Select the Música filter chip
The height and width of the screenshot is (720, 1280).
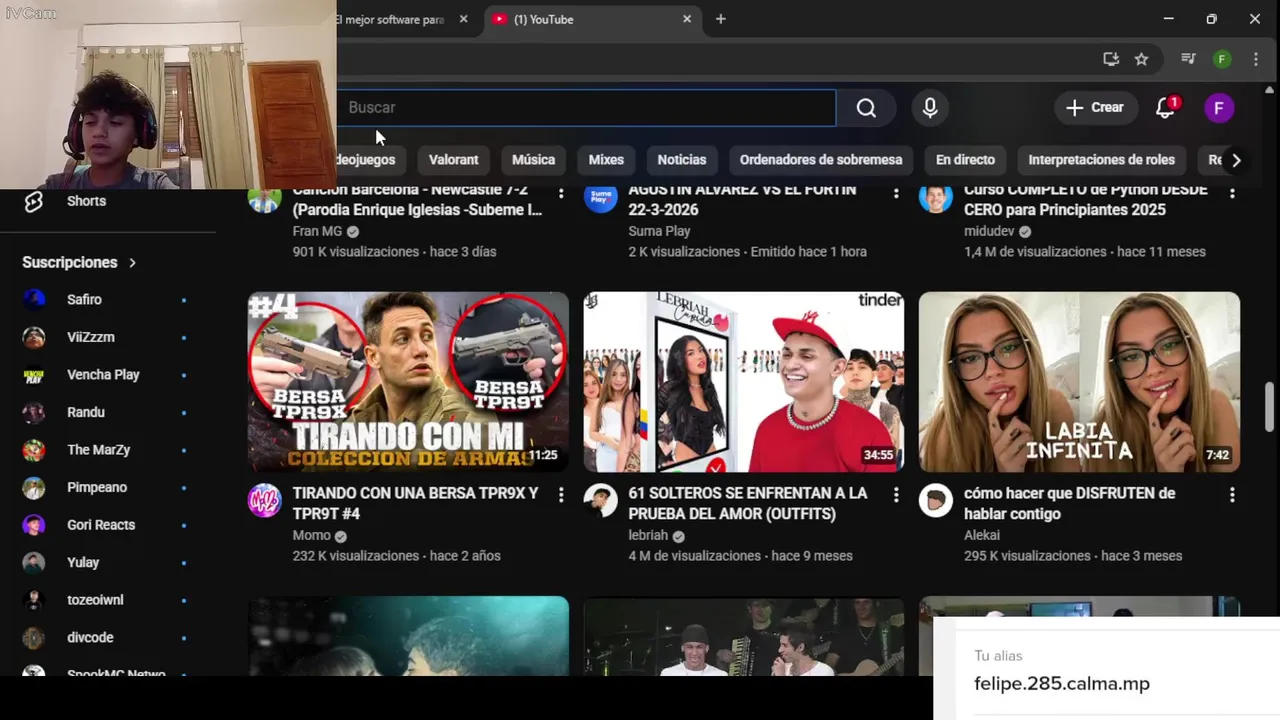click(533, 160)
